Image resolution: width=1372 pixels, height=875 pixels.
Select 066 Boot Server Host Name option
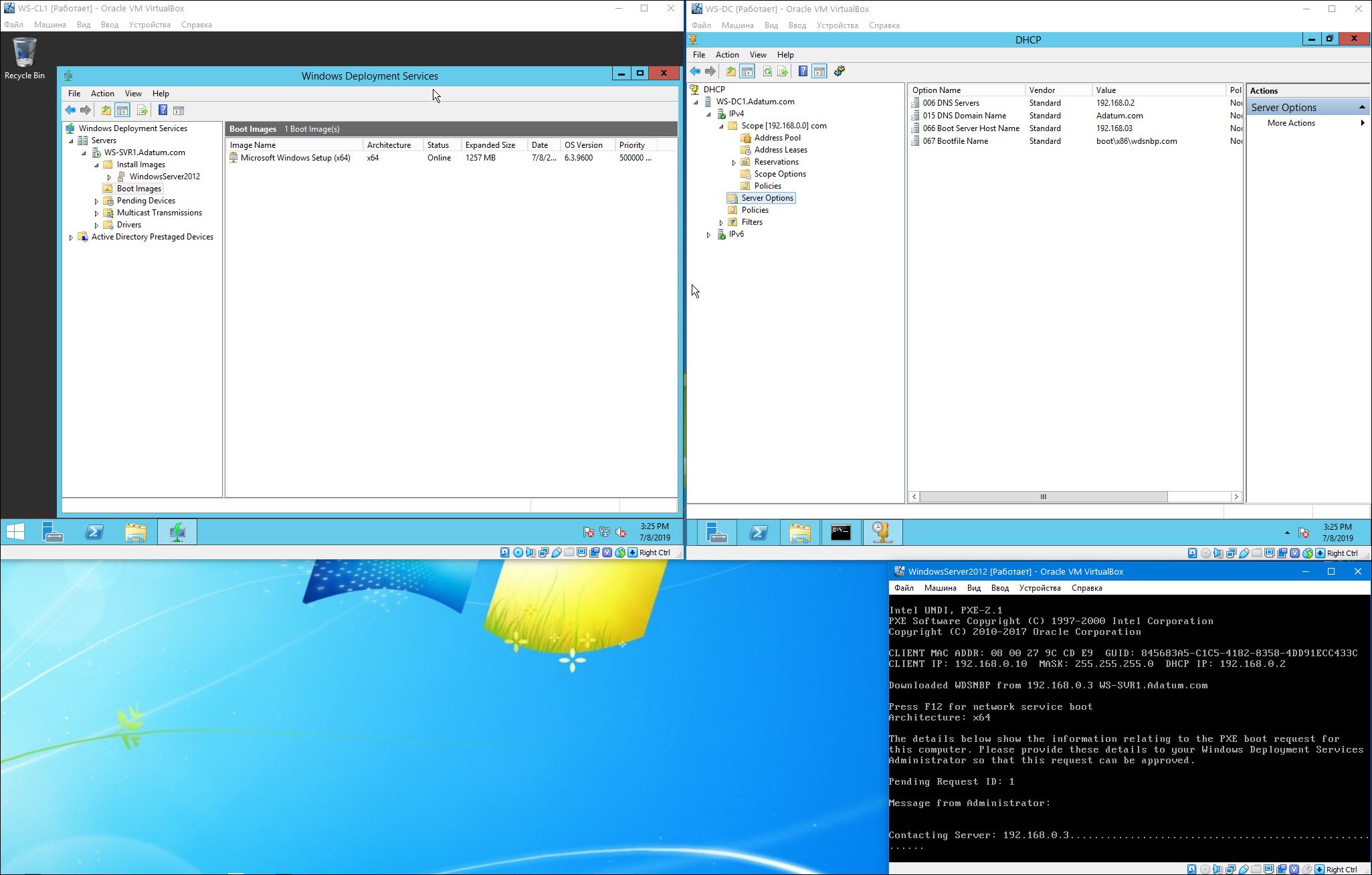pos(971,128)
